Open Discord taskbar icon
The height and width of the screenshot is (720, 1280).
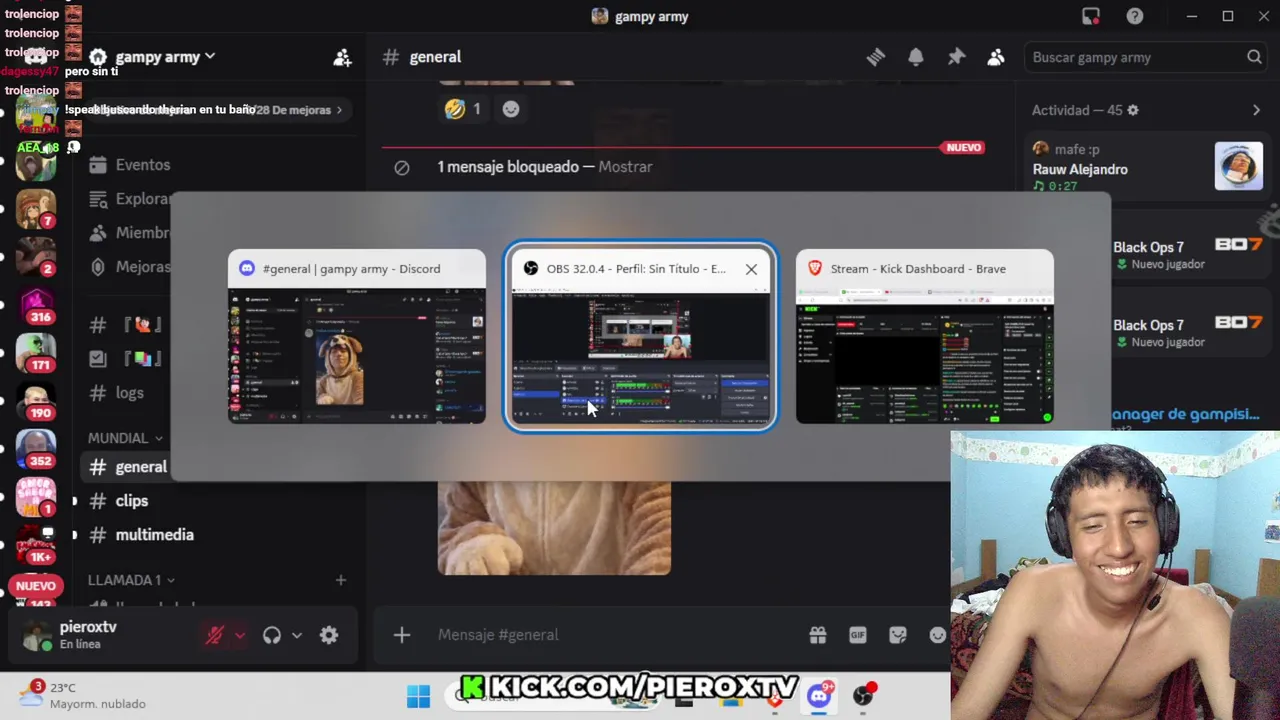(x=820, y=695)
